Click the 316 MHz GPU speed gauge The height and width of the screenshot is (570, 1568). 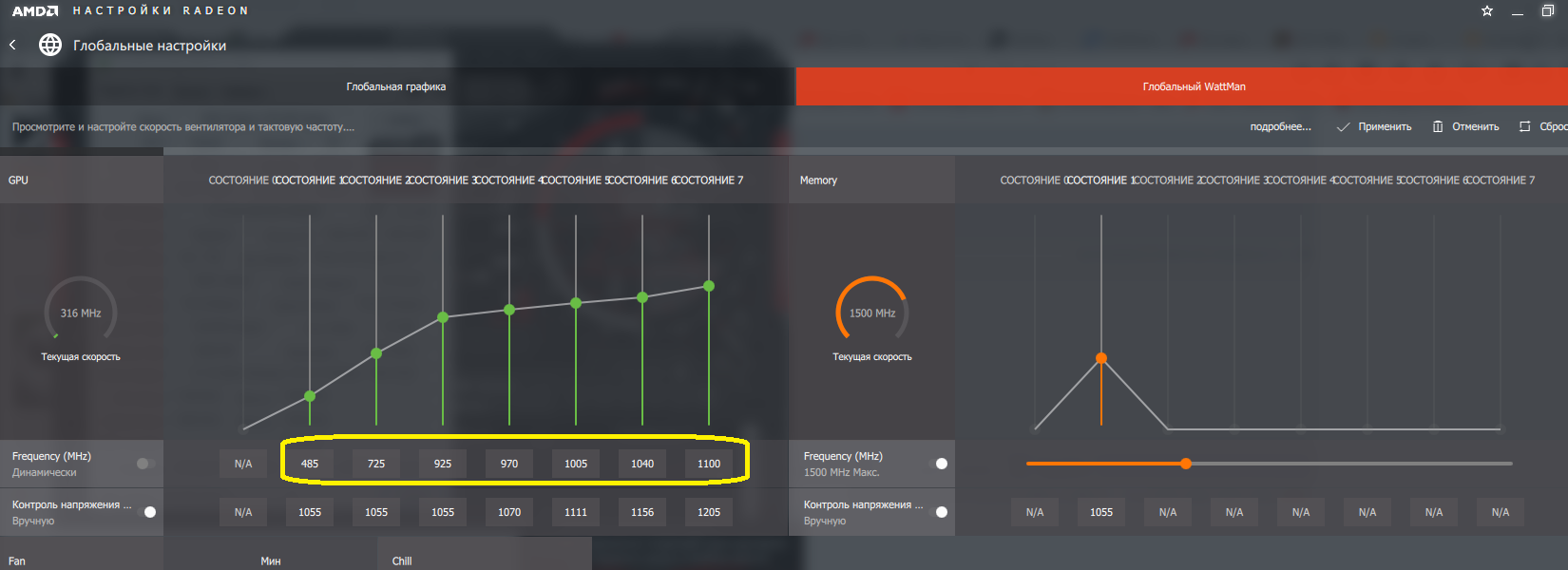coord(81,310)
